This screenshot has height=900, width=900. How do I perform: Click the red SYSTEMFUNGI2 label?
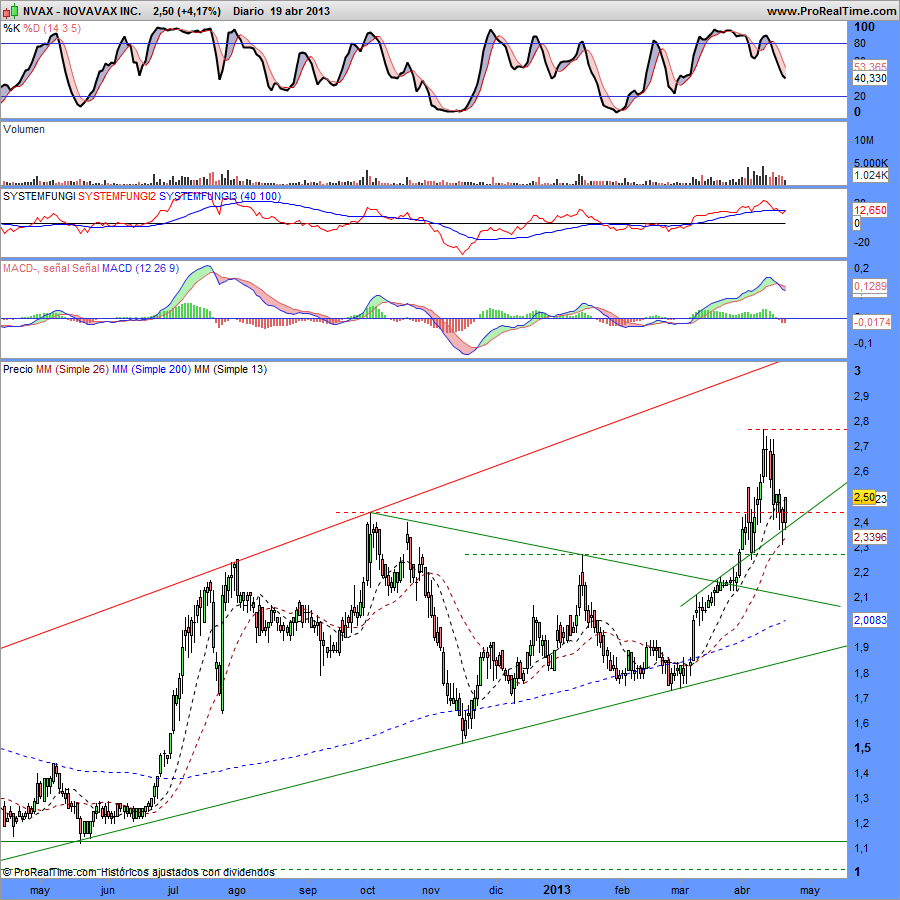point(117,196)
